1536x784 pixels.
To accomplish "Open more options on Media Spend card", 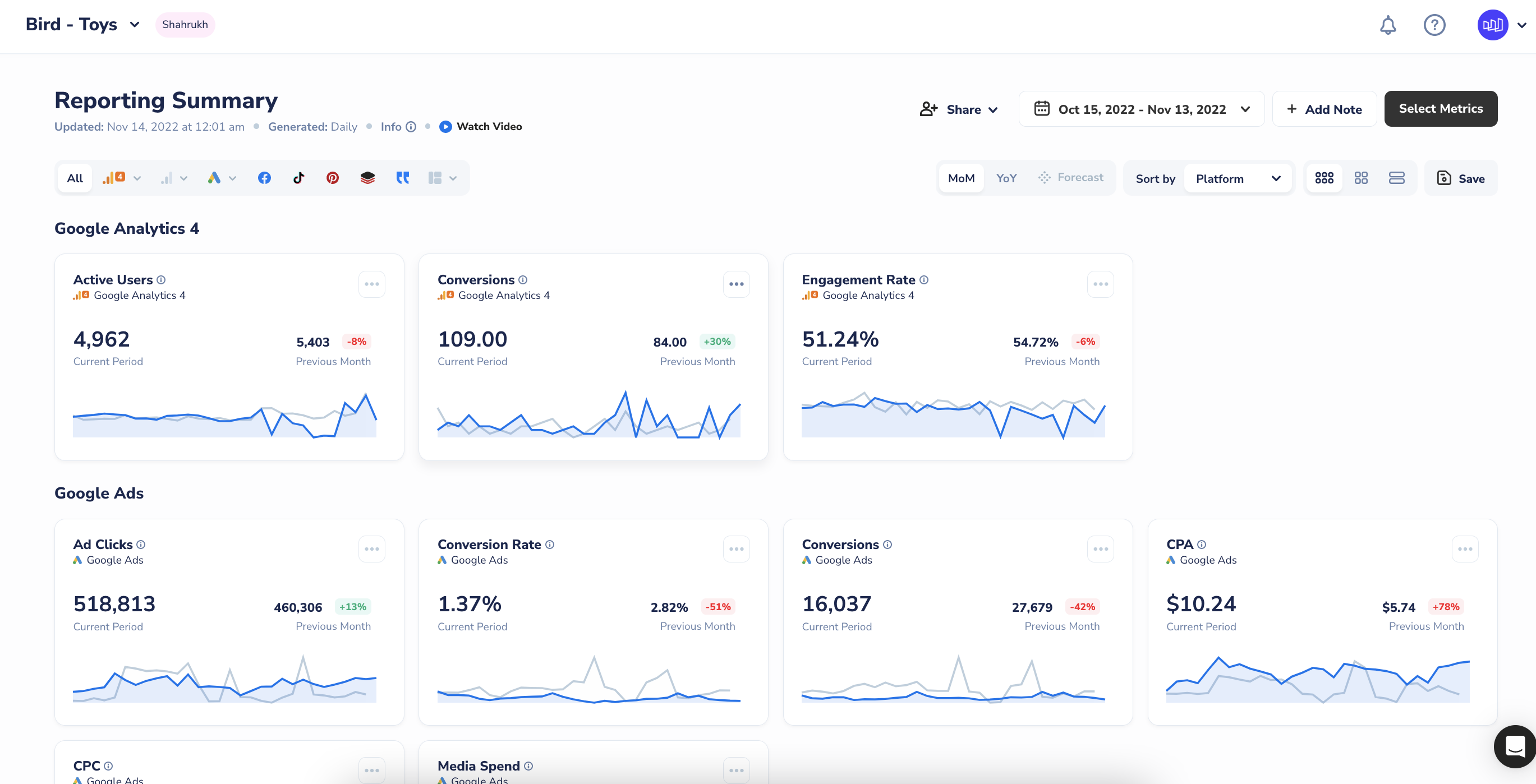I will coord(737,771).
